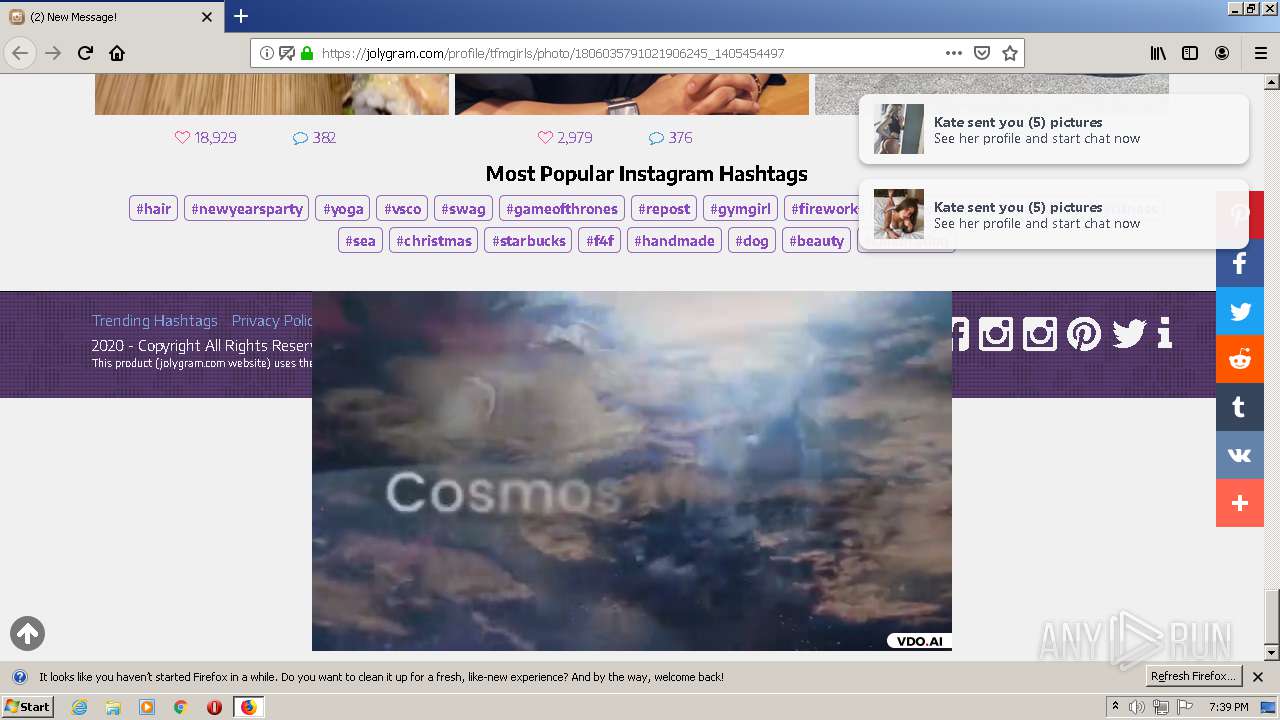Share page on Twitter sidebar button
The width and height of the screenshot is (1280, 720).
point(1240,311)
